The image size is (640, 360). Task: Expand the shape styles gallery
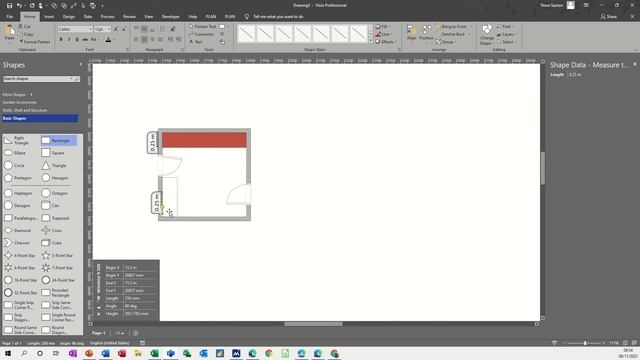pyautogui.click(x=371, y=41)
